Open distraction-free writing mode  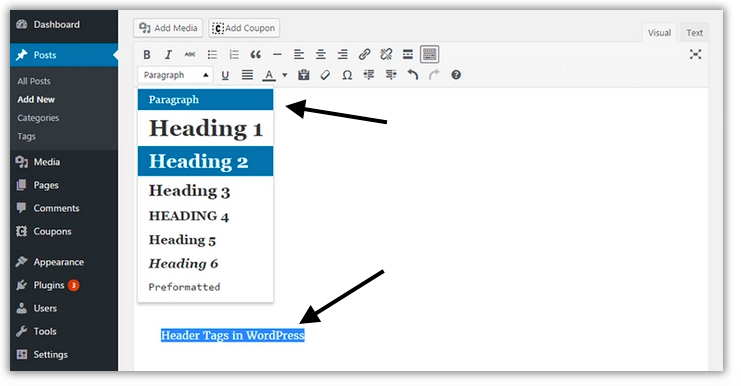(695, 54)
